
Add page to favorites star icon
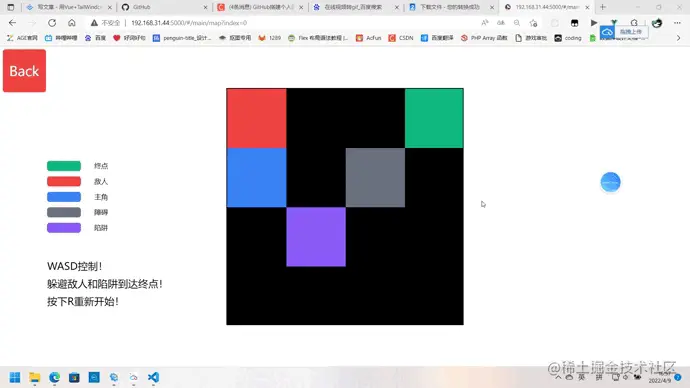pos(533,23)
